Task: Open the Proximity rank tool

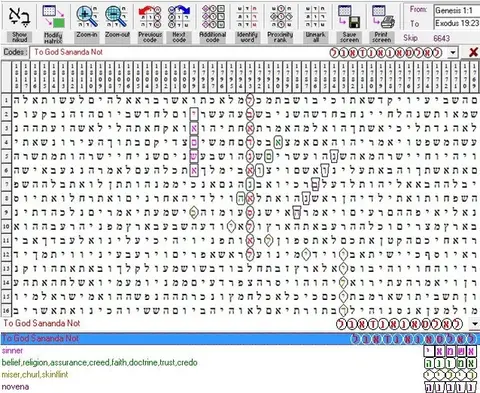Action: (280, 17)
